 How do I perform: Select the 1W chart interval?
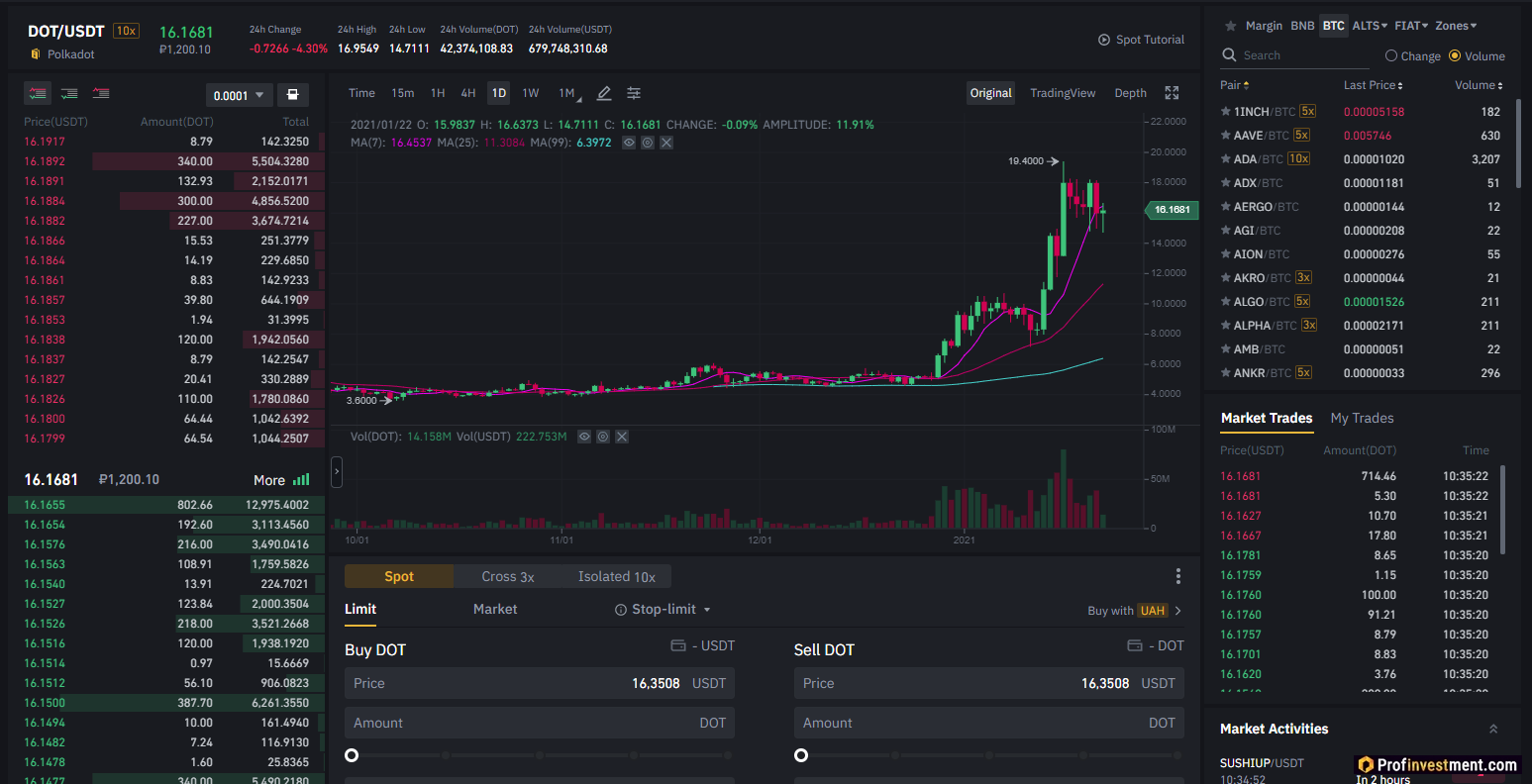coord(531,93)
